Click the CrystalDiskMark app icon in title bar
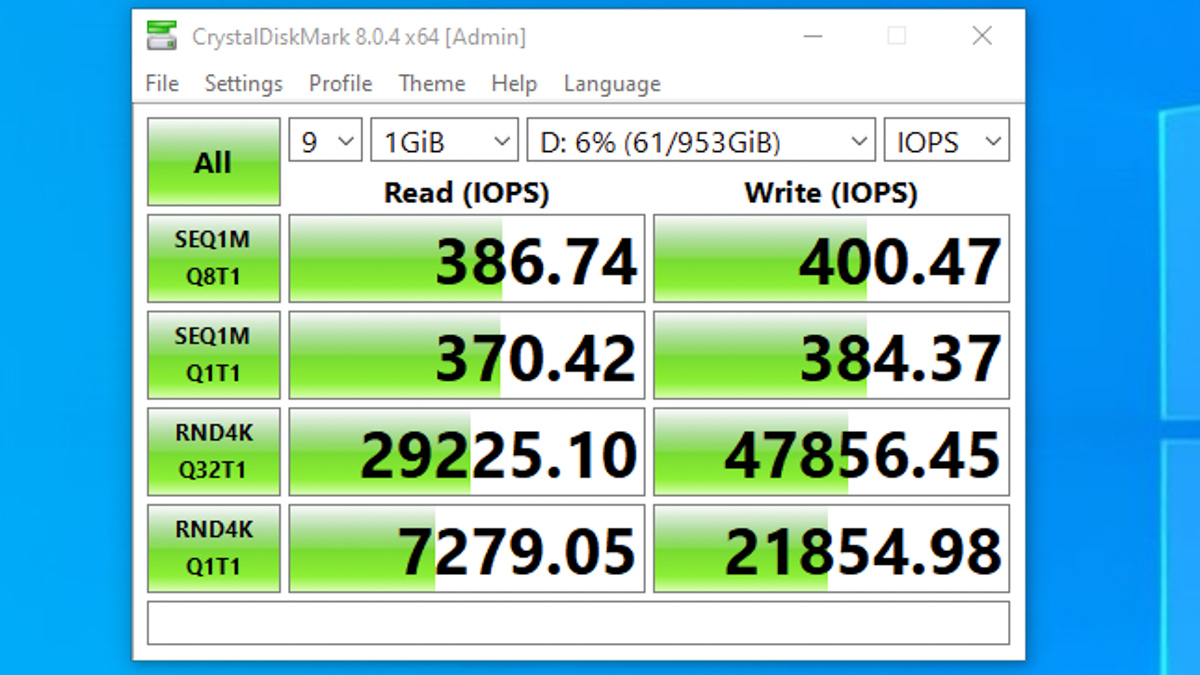Viewport: 1200px width, 675px height. click(161, 37)
